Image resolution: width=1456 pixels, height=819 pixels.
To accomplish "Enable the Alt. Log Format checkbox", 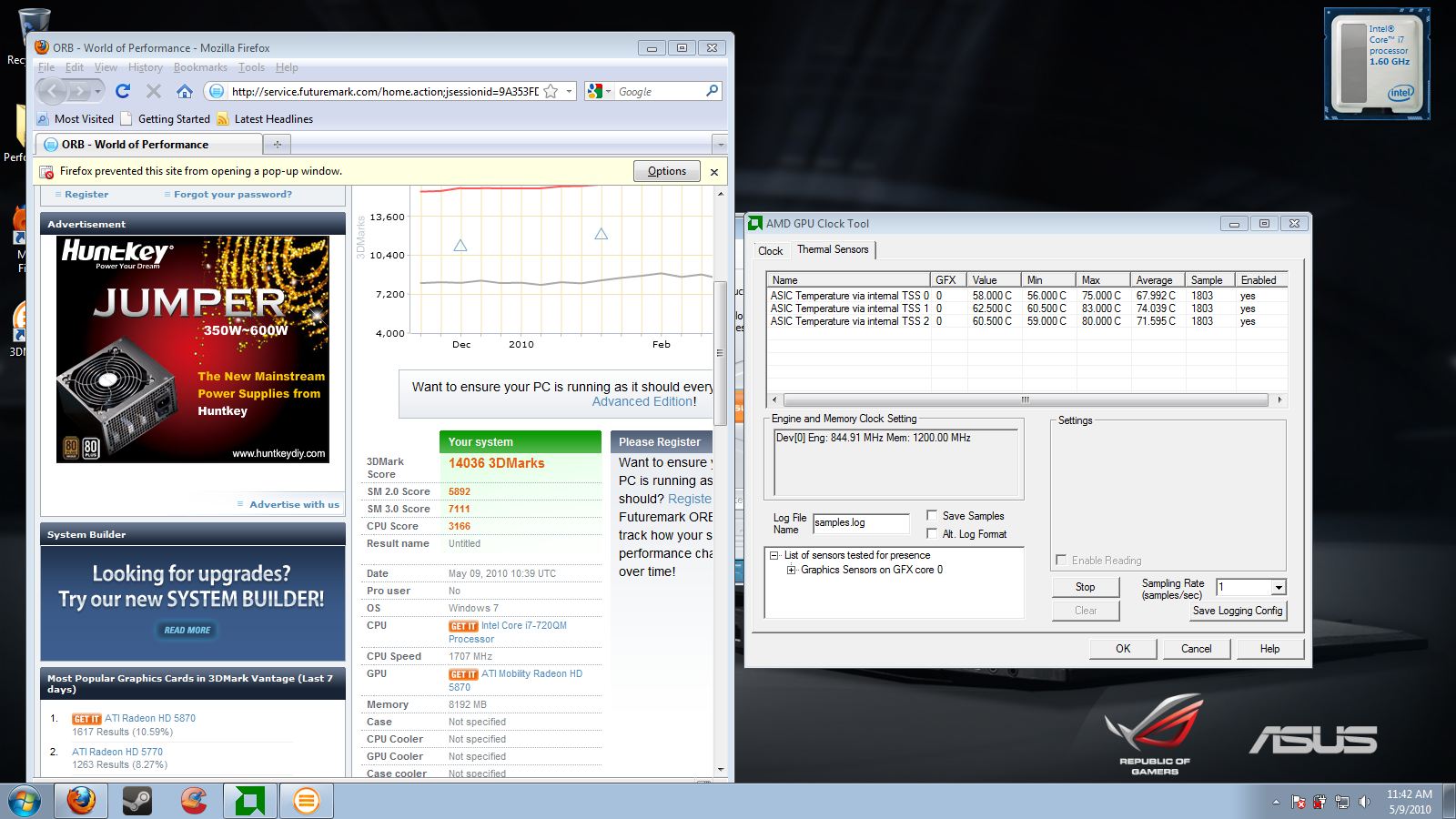I will point(932,533).
